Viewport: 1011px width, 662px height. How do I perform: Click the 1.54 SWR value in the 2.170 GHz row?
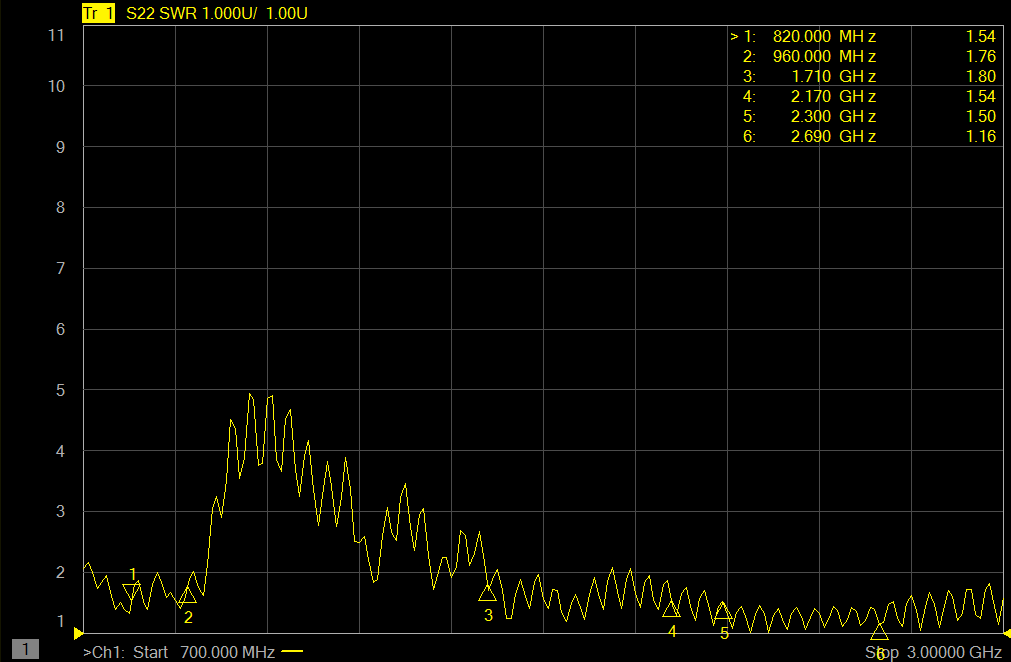[x=981, y=97]
